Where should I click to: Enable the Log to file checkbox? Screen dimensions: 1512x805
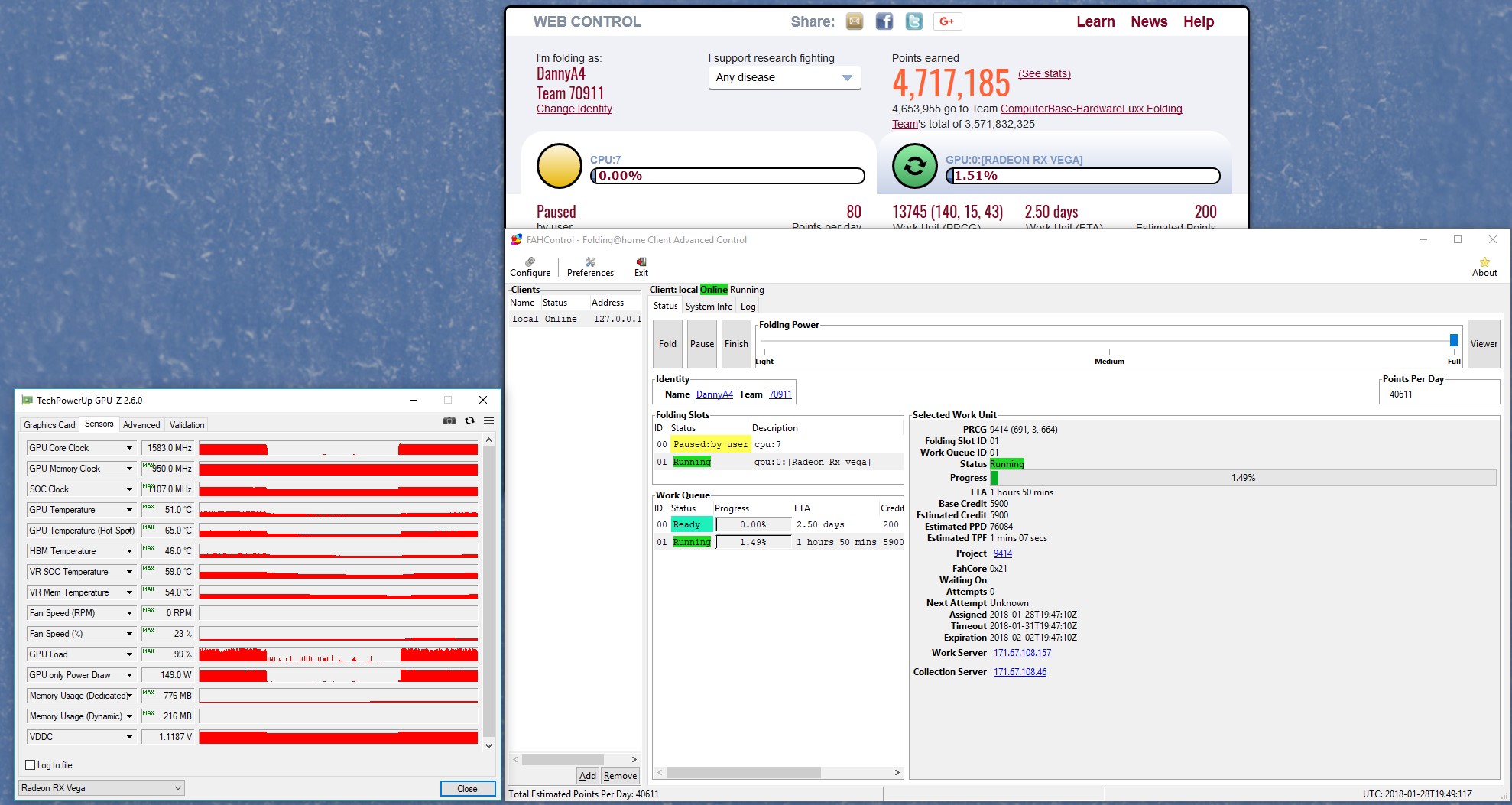31,764
